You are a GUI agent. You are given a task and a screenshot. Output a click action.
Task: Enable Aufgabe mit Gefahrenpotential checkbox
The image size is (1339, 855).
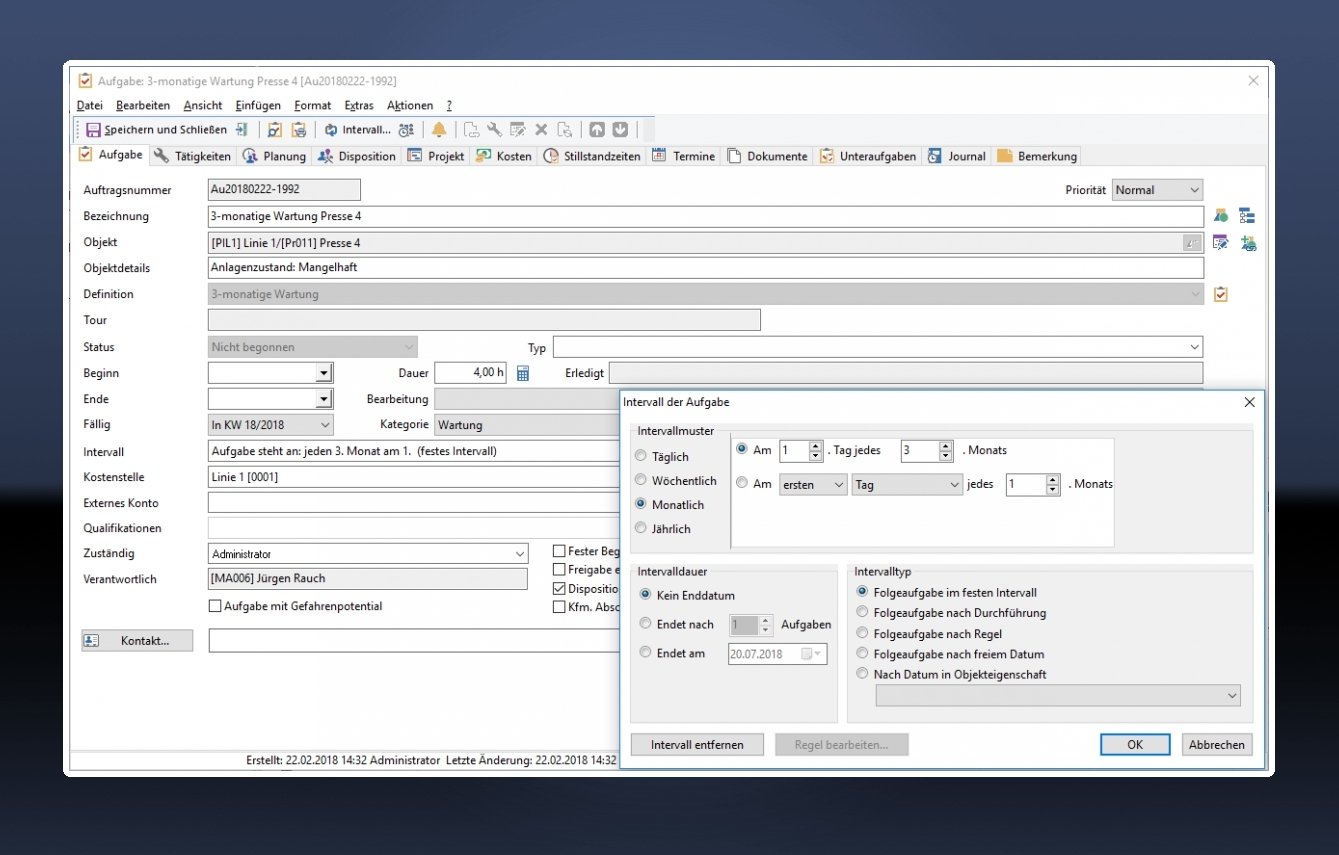pyautogui.click(x=215, y=606)
